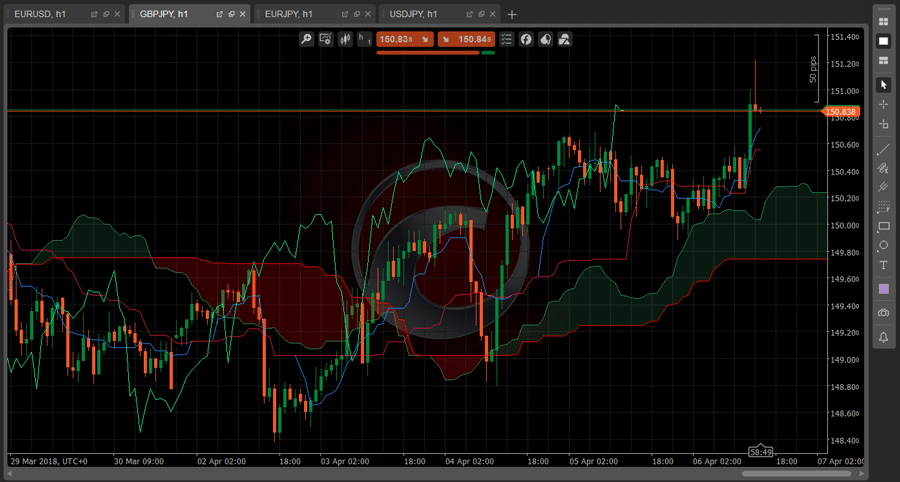Click the 150.000 price axis label

[844, 226]
